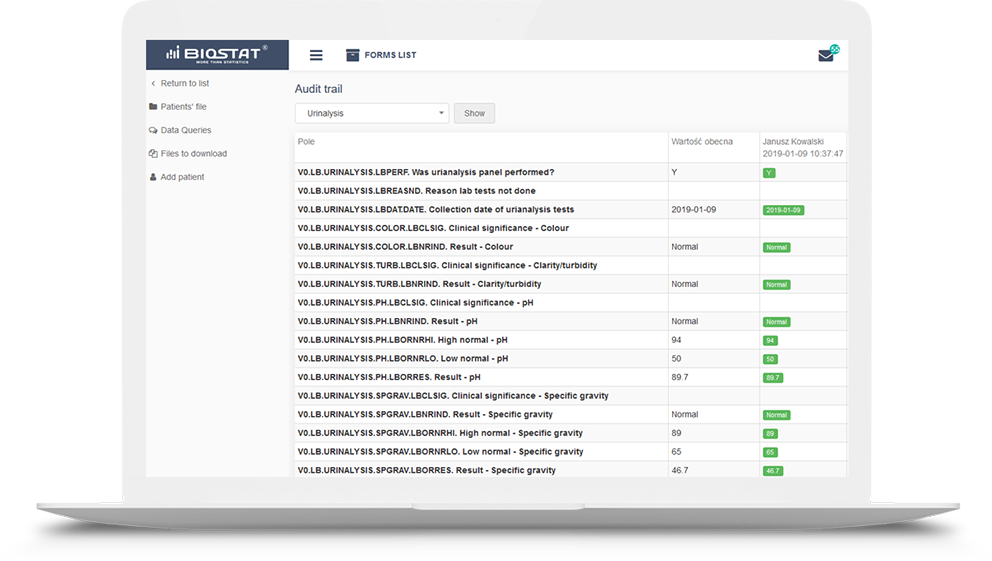Click the Forms List archive icon
Viewport: 992px width, 561px height.
[352, 55]
